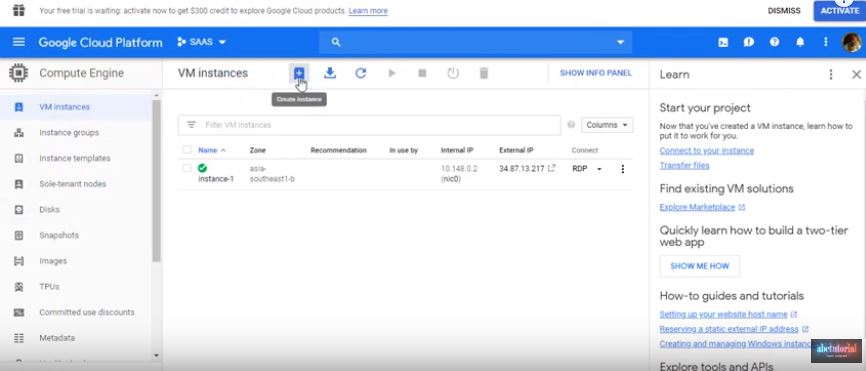Open Setting up your website host name link
This screenshot has width=866, height=371.
click(x=723, y=314)
